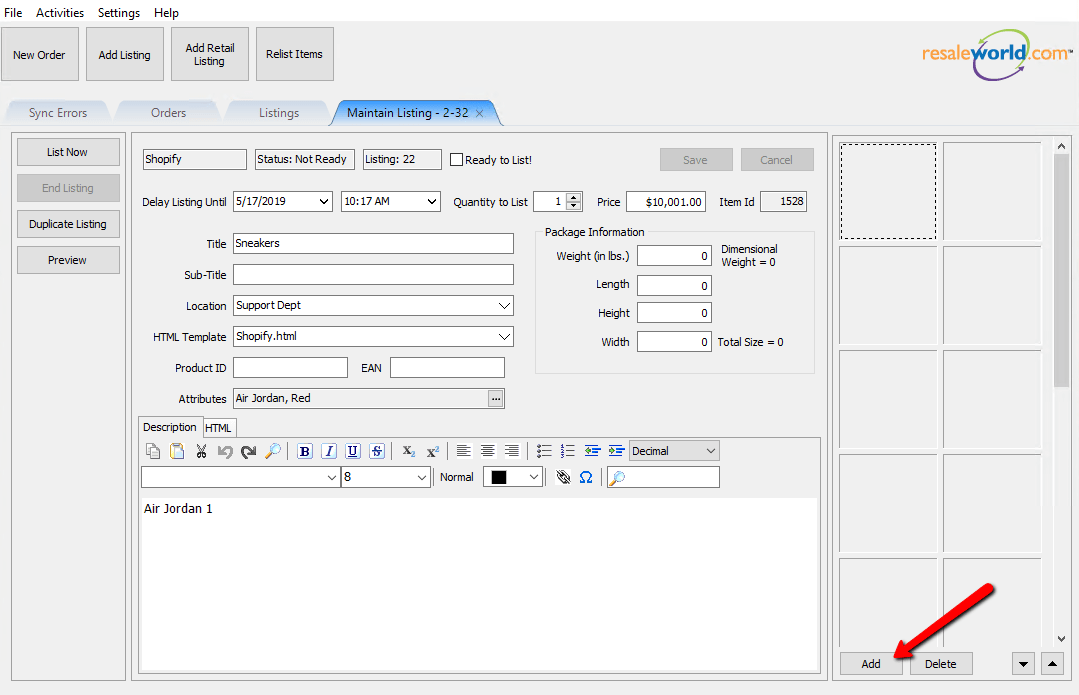Cut selected text using the scissors icon
This screenshot has width=1079, height=695.
tap(200, 451)
